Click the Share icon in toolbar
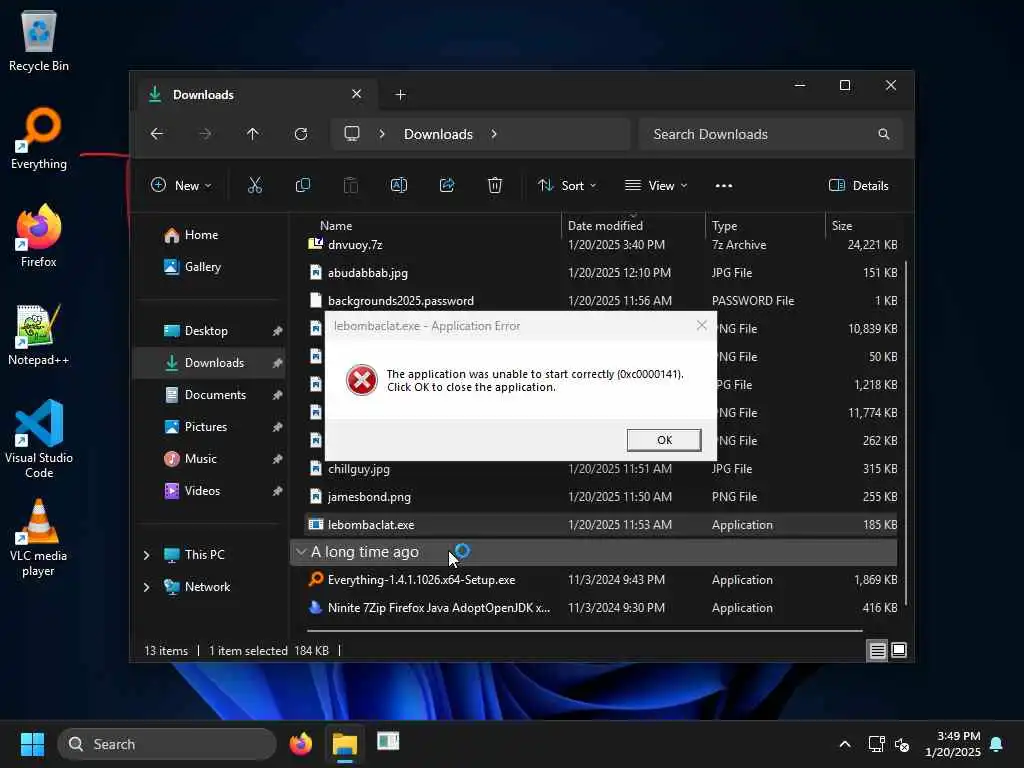The image size is (1024, 768). 447,185
